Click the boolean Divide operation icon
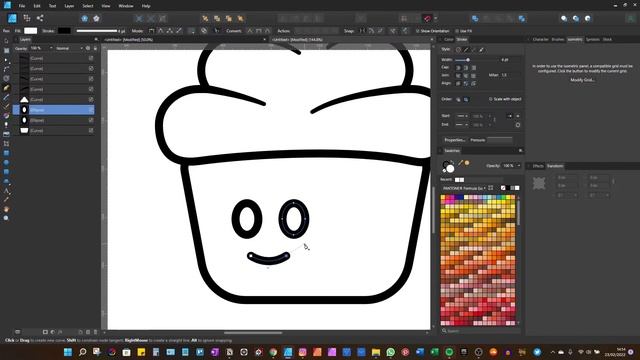This screenshot has width=640, height=360. point(522,18)
